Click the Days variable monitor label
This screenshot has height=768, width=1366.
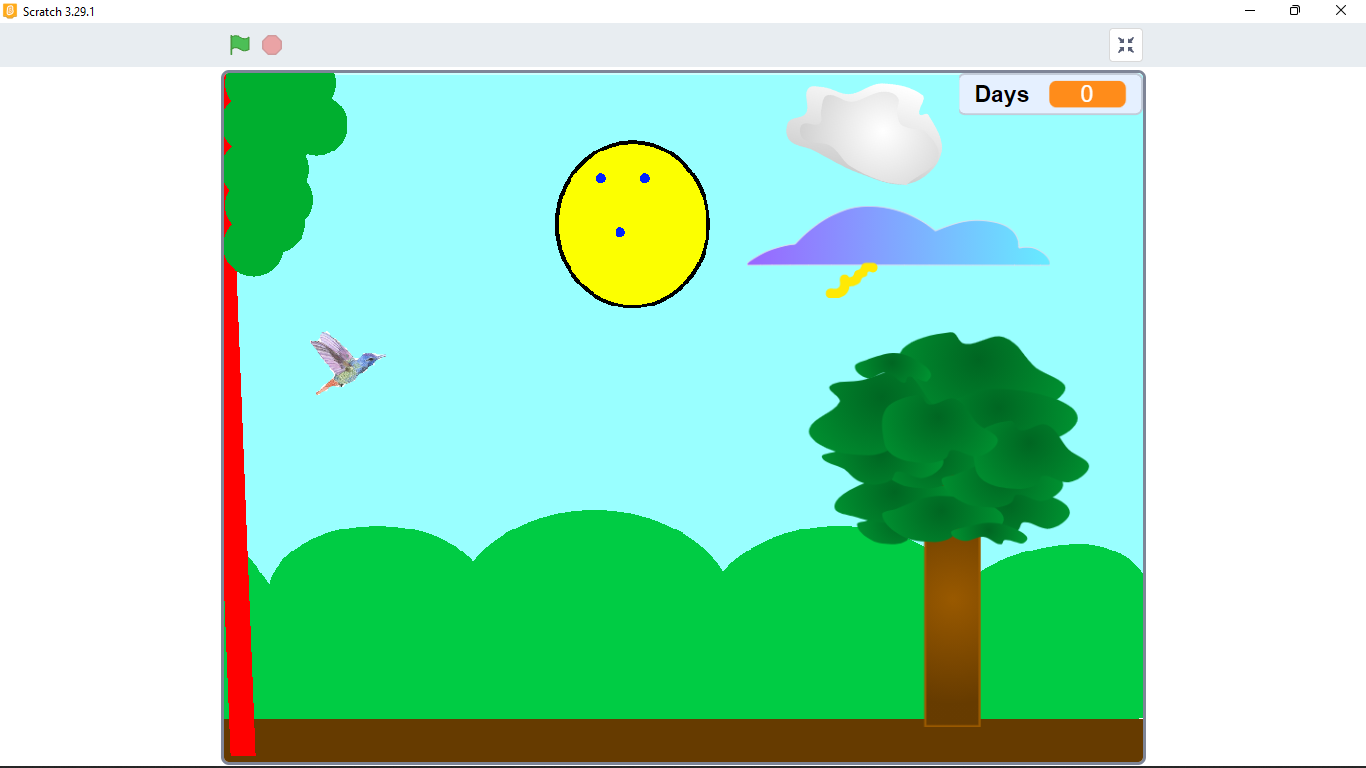[x=1002, y=94]
